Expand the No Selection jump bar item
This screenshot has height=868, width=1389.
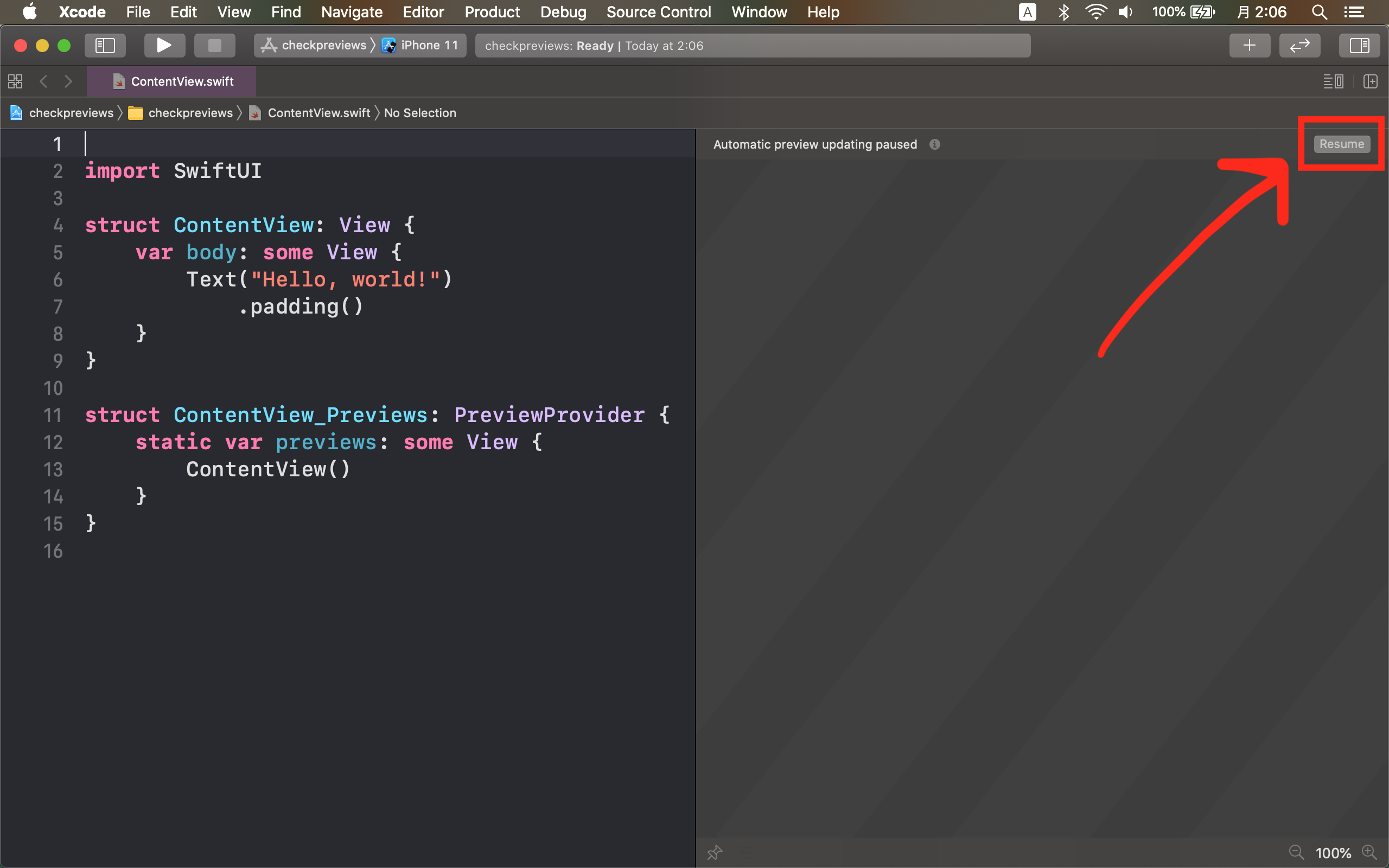[x=419, y=113]
